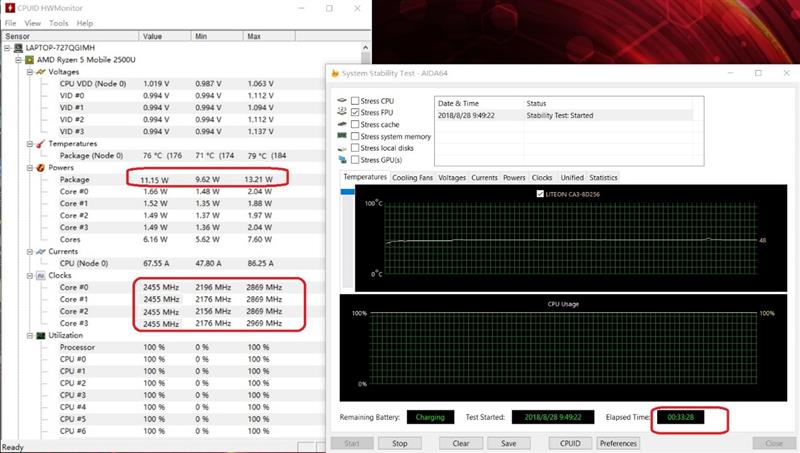Toggle the LITEON CA3-8D256 graph checkbox

tap(540, 194)
